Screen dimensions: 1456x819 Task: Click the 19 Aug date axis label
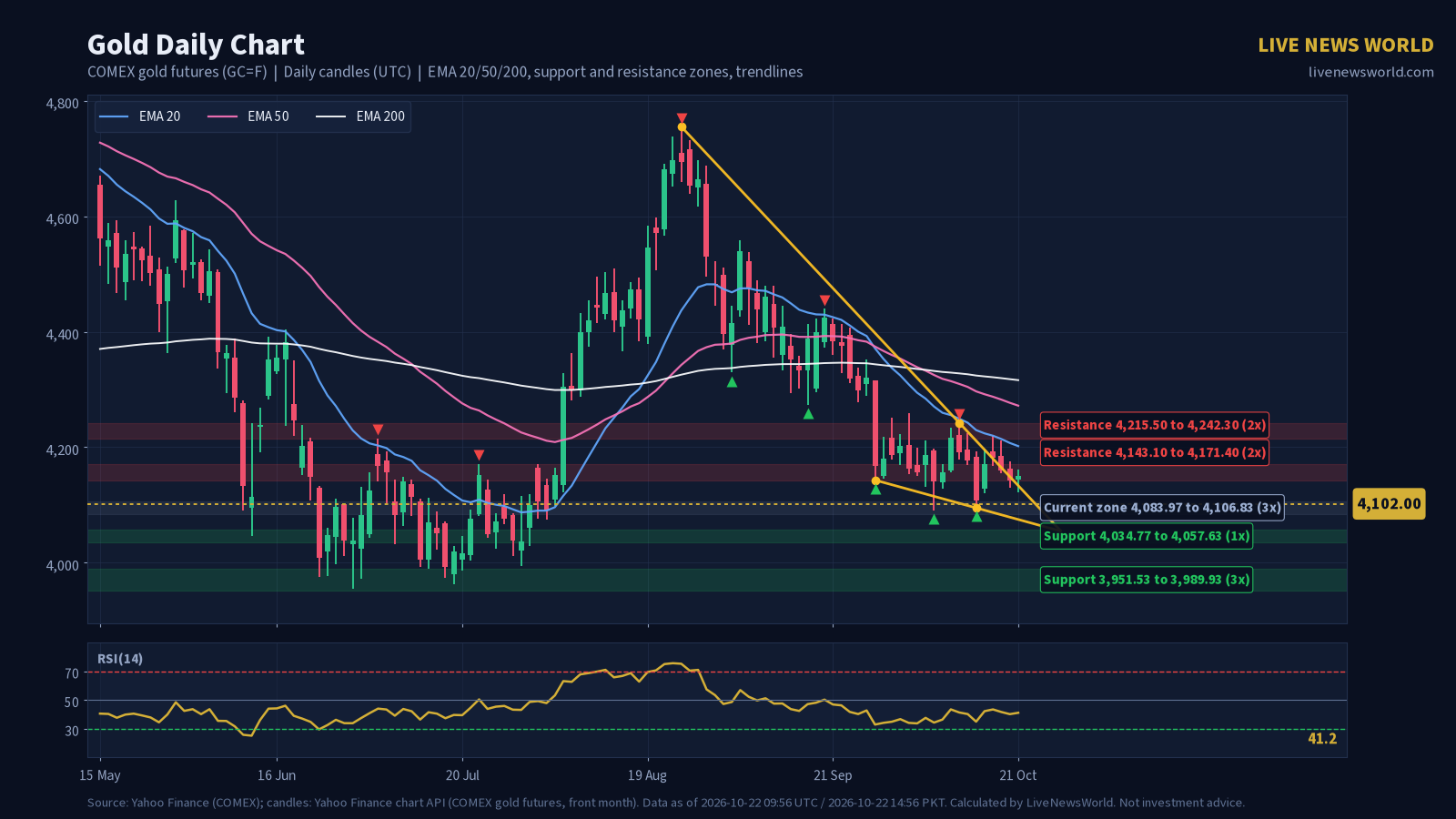pyautogui.click(x=647, y=775)
